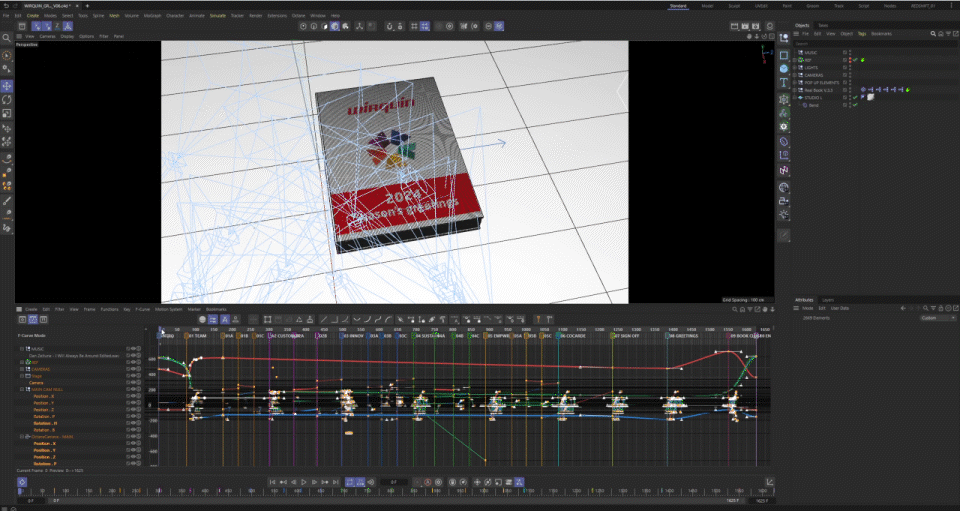
Task: Open the Custom dropdown in Attributes panel
Action: point(937,318)
